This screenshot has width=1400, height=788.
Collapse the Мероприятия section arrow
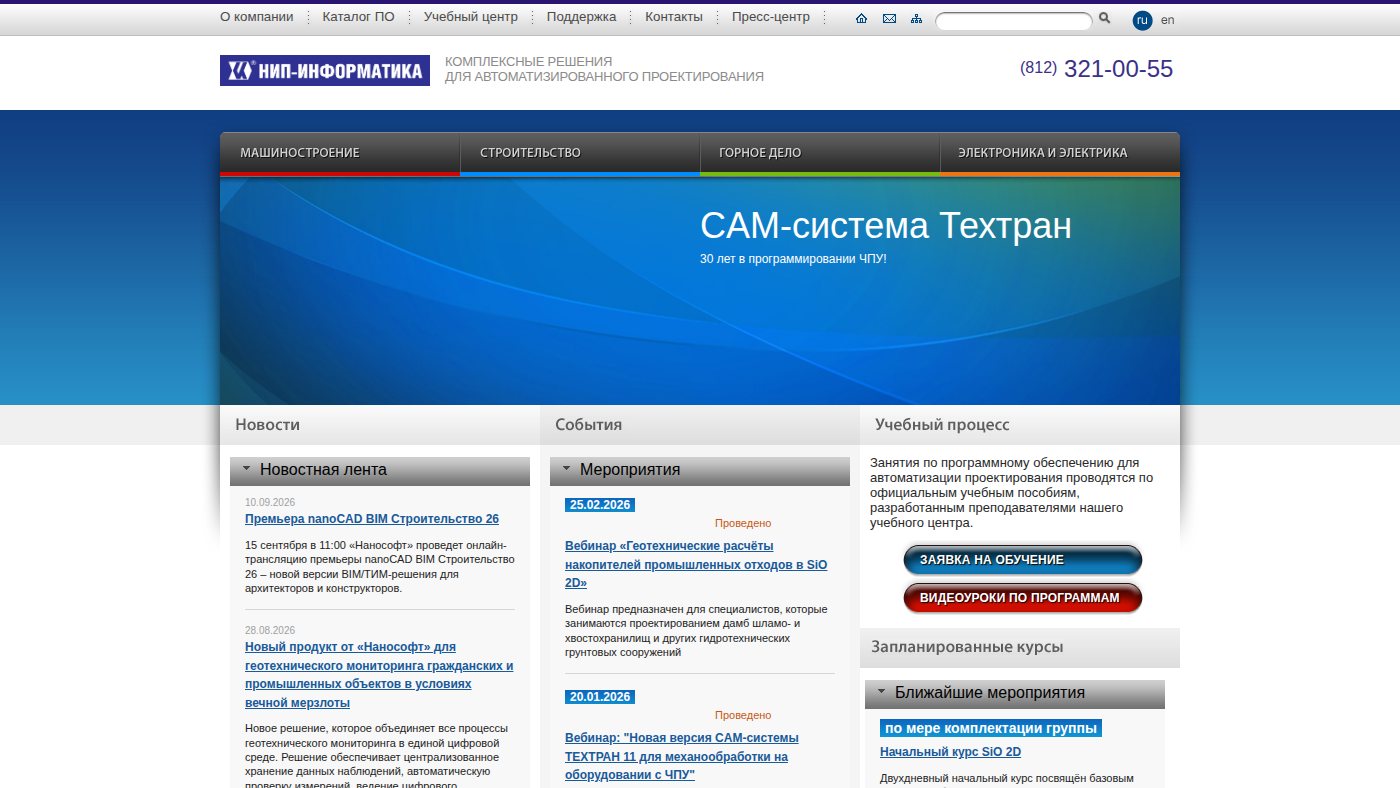[566, 468]
